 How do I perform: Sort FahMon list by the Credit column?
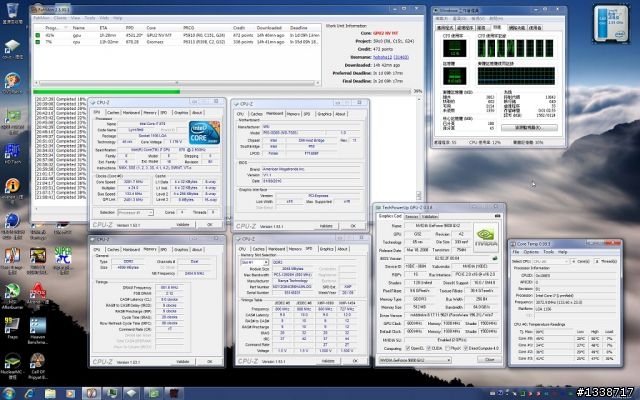click(239, 28)
